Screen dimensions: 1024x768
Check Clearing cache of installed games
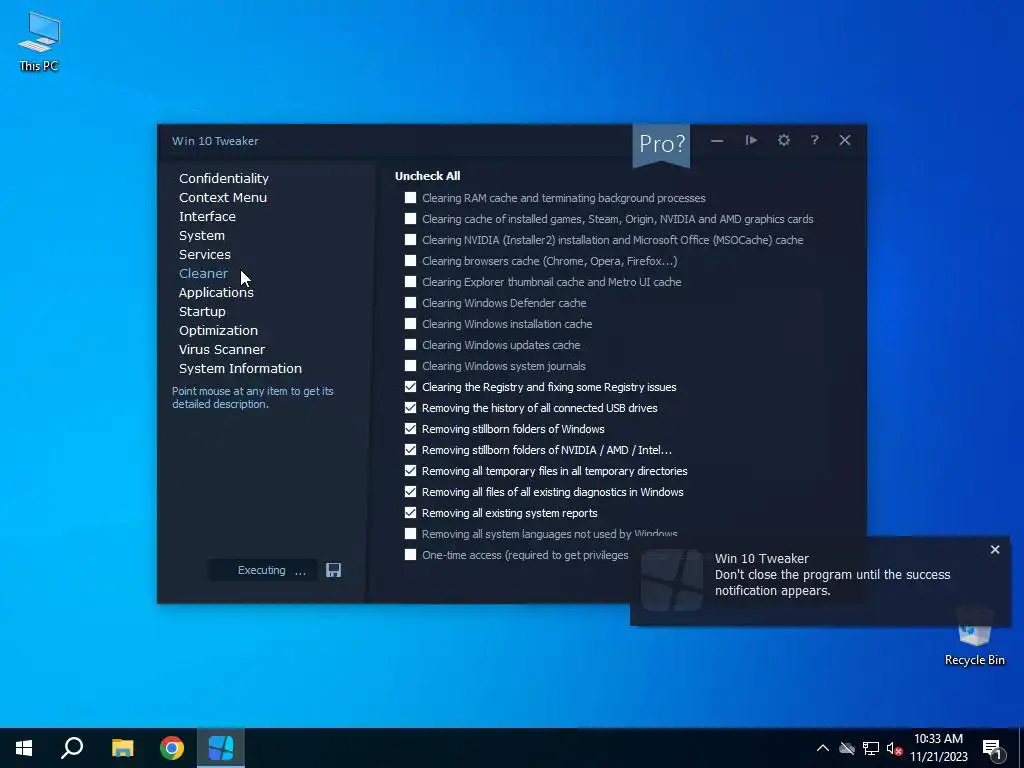[x=410, y=219]
